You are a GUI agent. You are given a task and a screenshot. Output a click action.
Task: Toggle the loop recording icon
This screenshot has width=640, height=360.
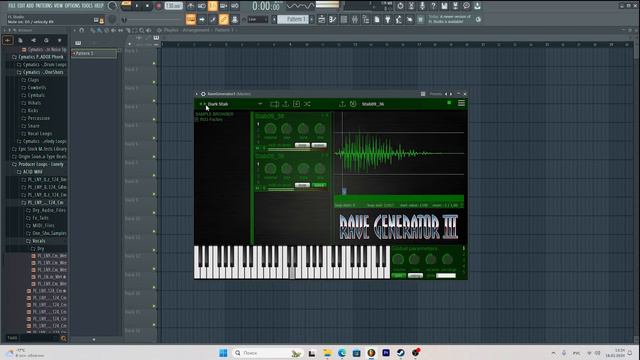click(x=235, y=6)
